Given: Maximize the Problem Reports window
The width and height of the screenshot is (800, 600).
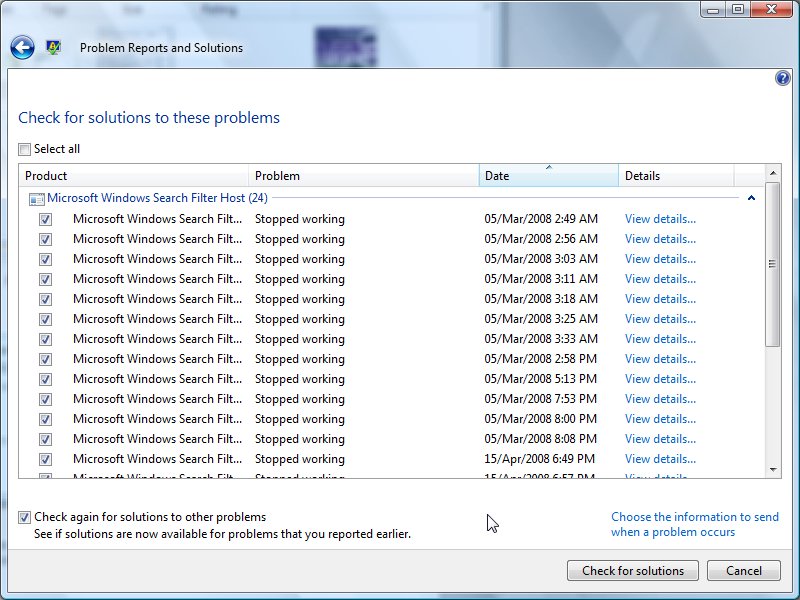Looking at the screenshot, I should click(x=738, y=10).
